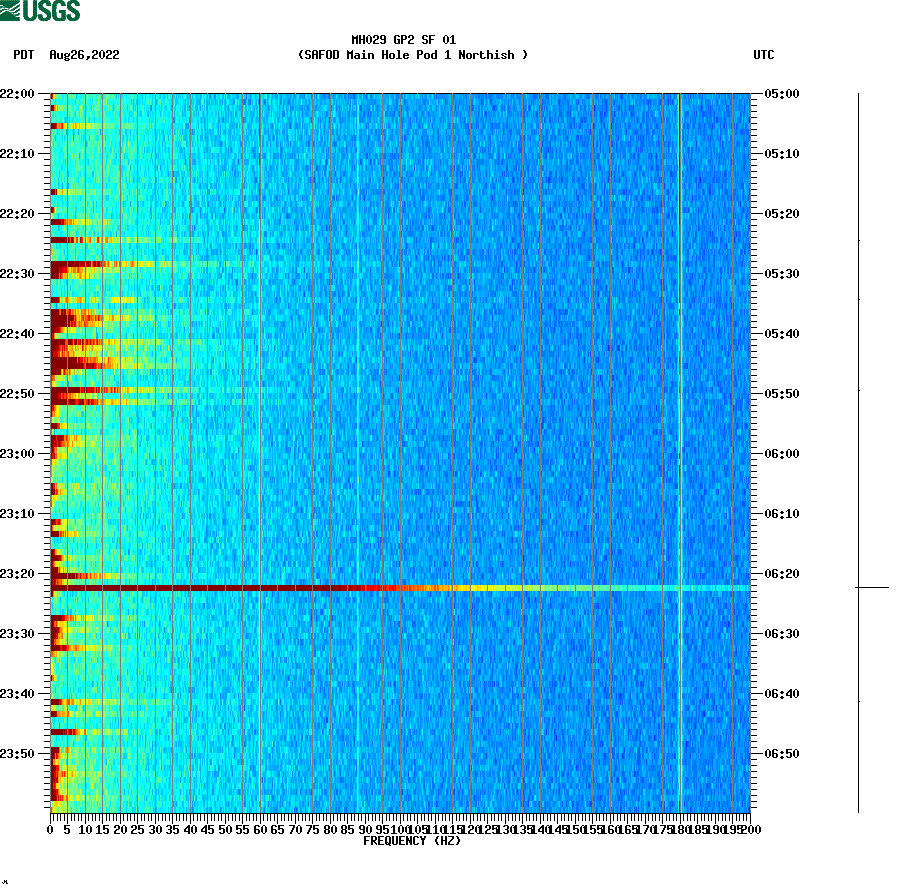Image resolution: width=902 pixels, height=893 pixels.
Task: Click the FREQUENCY (HZ) axis title
Action: click(414, 841)
